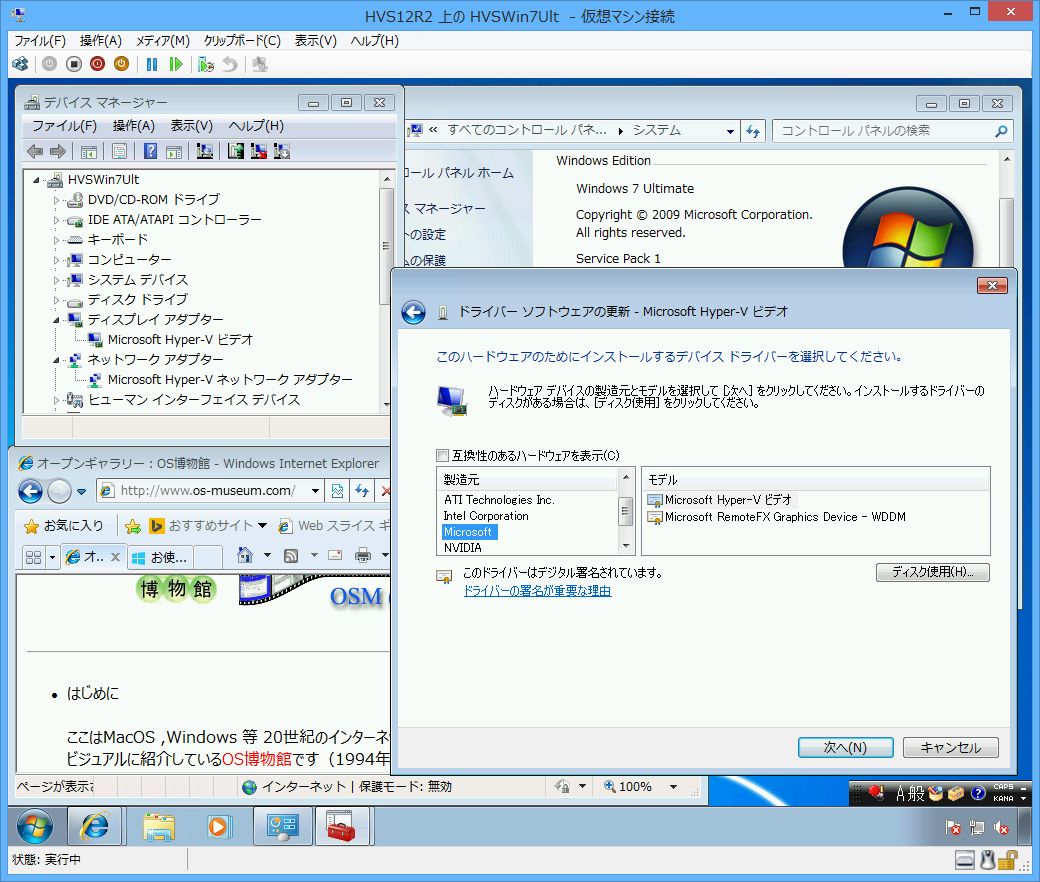Toggle CAPS lock on IME bar

1003,787
